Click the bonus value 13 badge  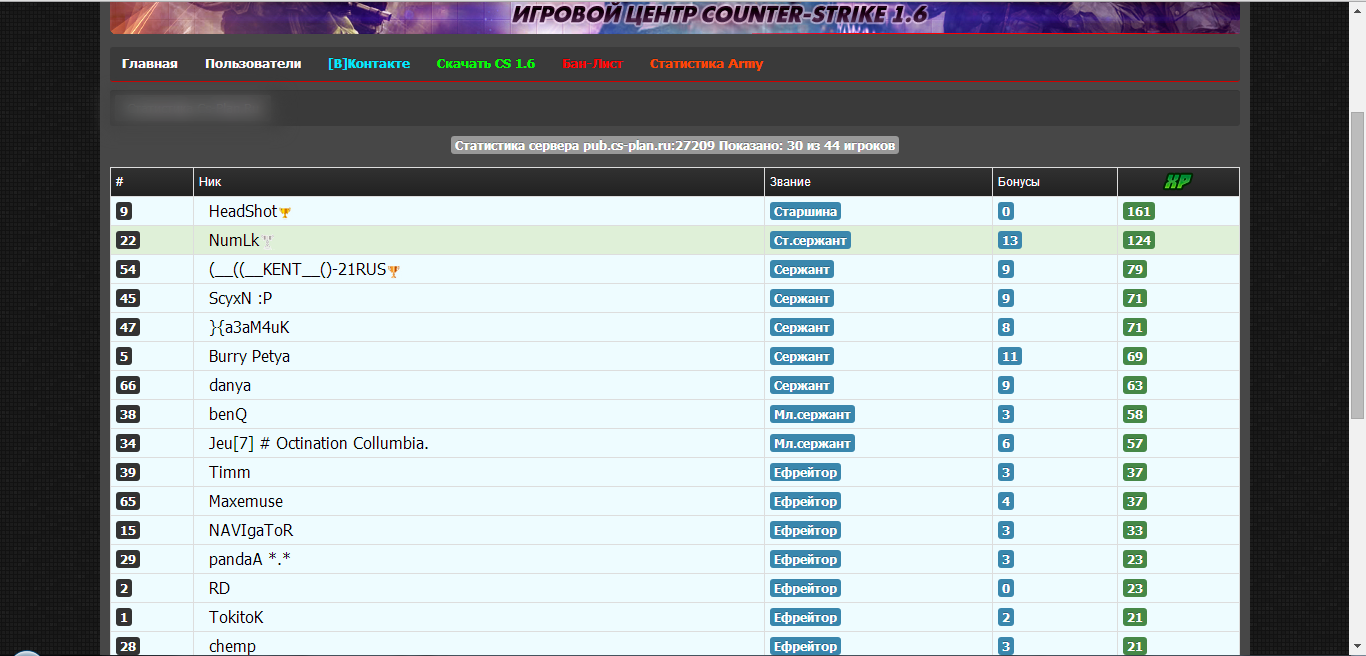(1009, 241)
